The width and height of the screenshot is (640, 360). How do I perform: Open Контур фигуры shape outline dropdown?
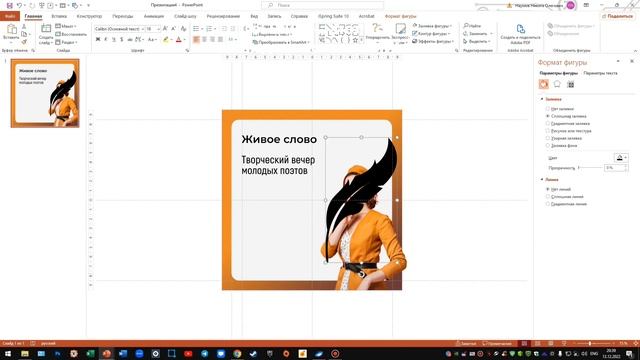pyautogui.click(x=431, y=33)
